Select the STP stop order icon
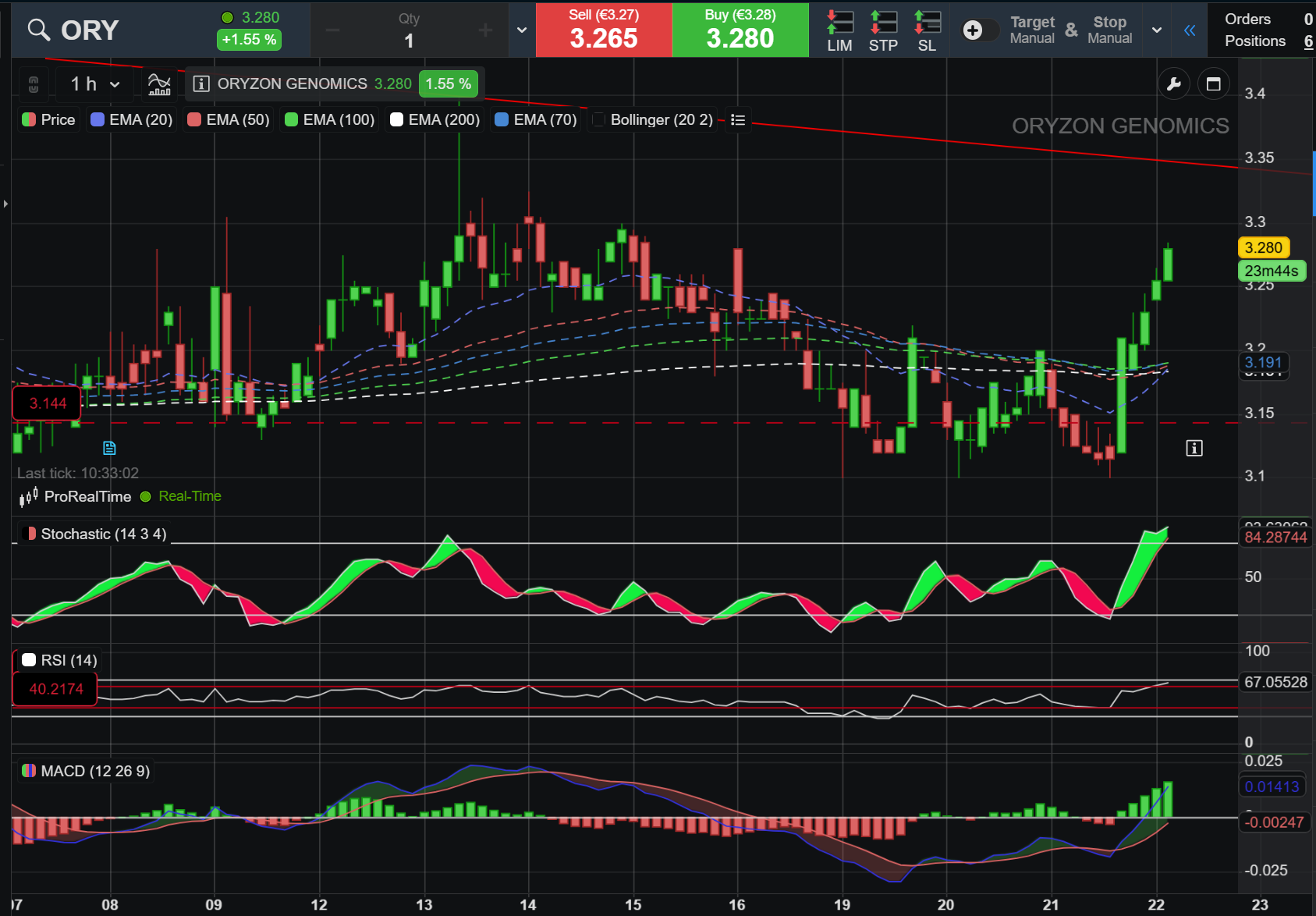1316x916 pixels. click(x=883, y=30)
